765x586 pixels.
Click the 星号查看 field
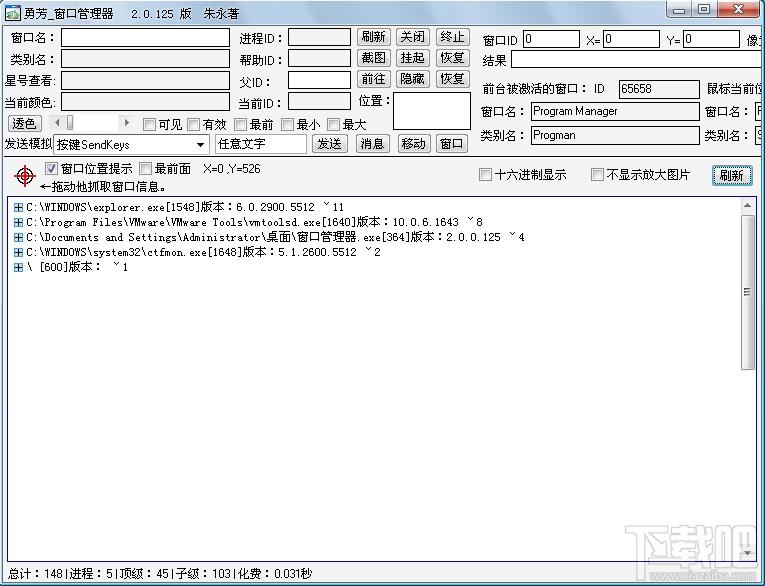pyautogui.click(x=145, y=81)
